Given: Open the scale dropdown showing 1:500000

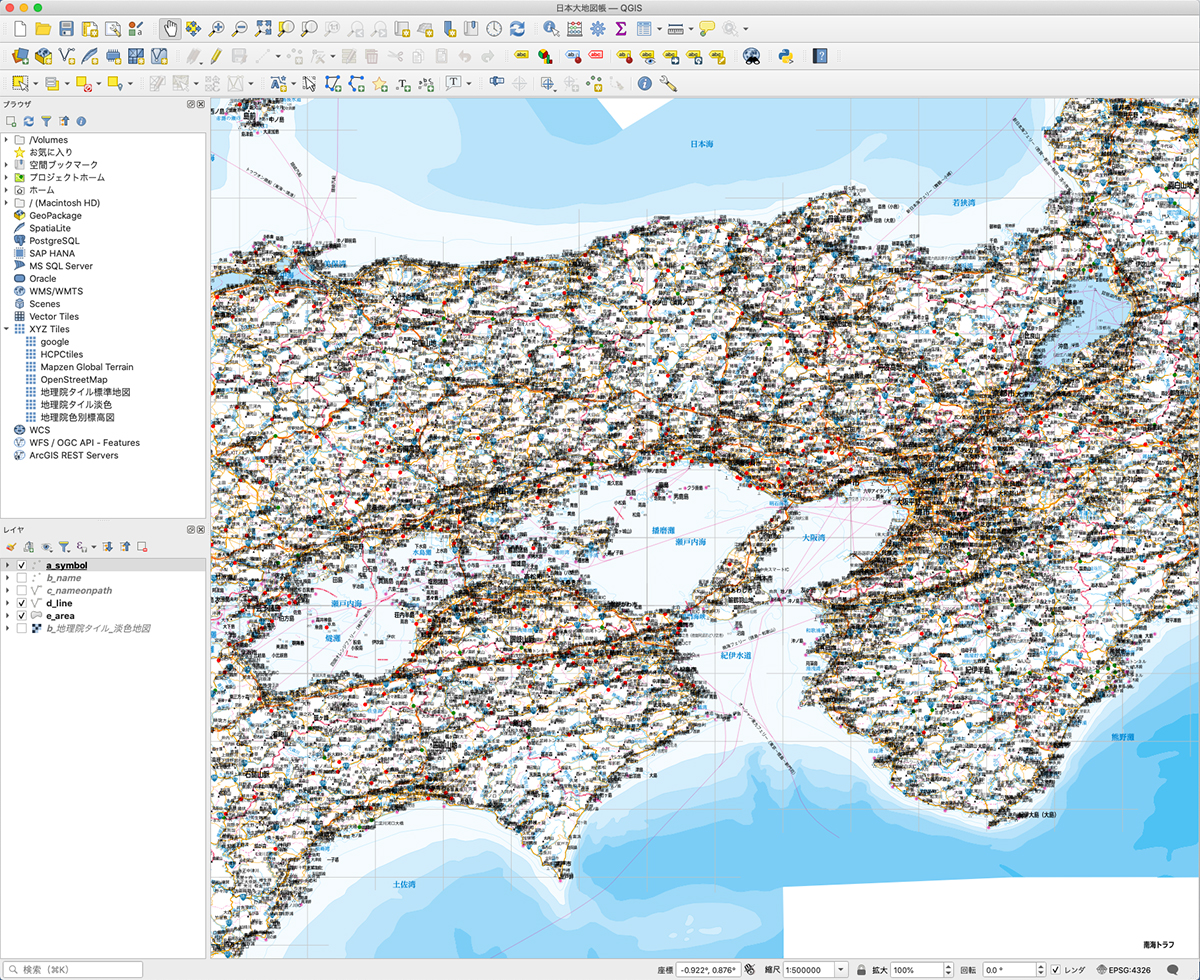Looking at the screenshot, I should (842, 970).
